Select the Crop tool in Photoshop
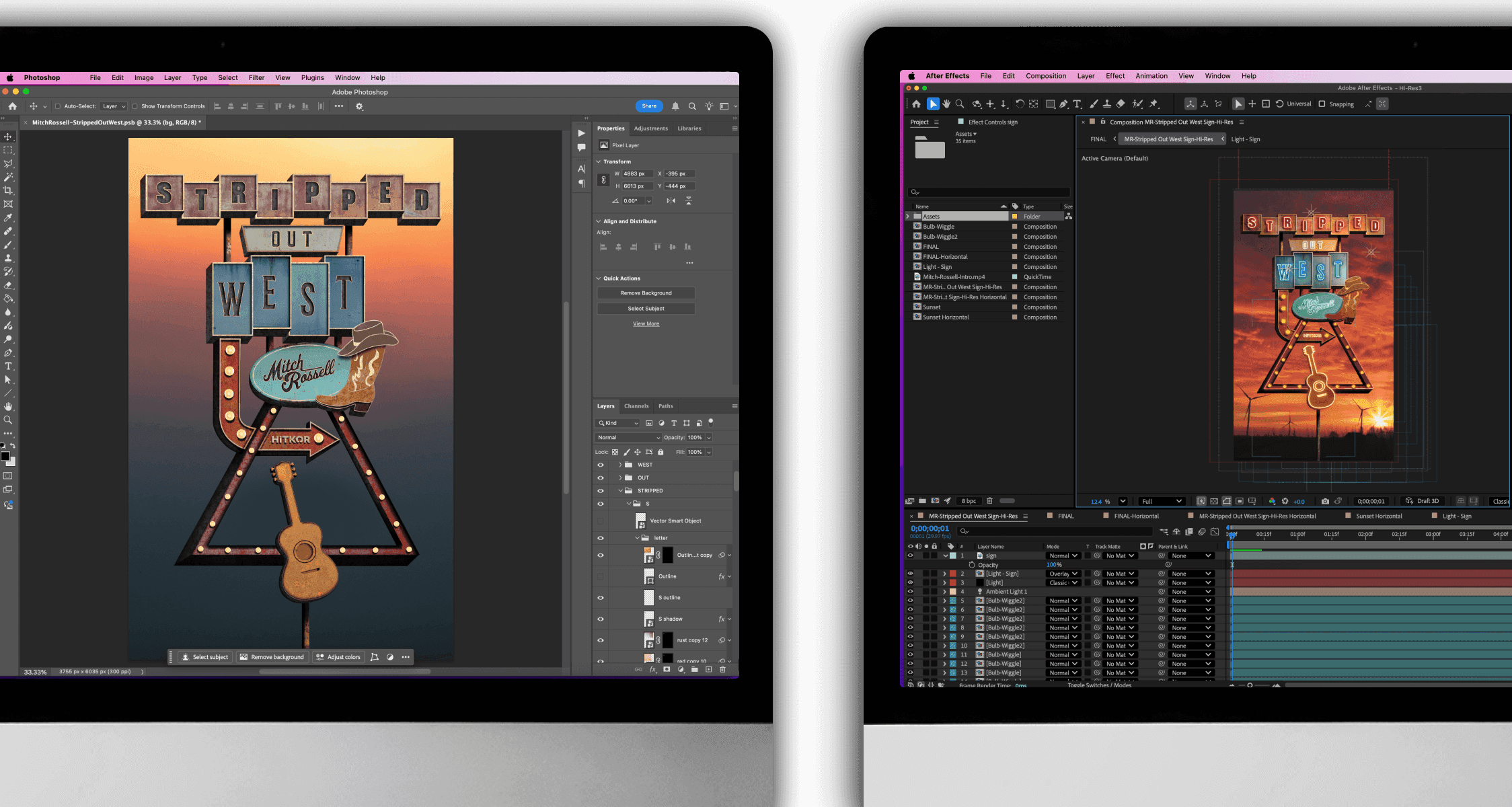The image size is (1512, 807). coord(8,191)
